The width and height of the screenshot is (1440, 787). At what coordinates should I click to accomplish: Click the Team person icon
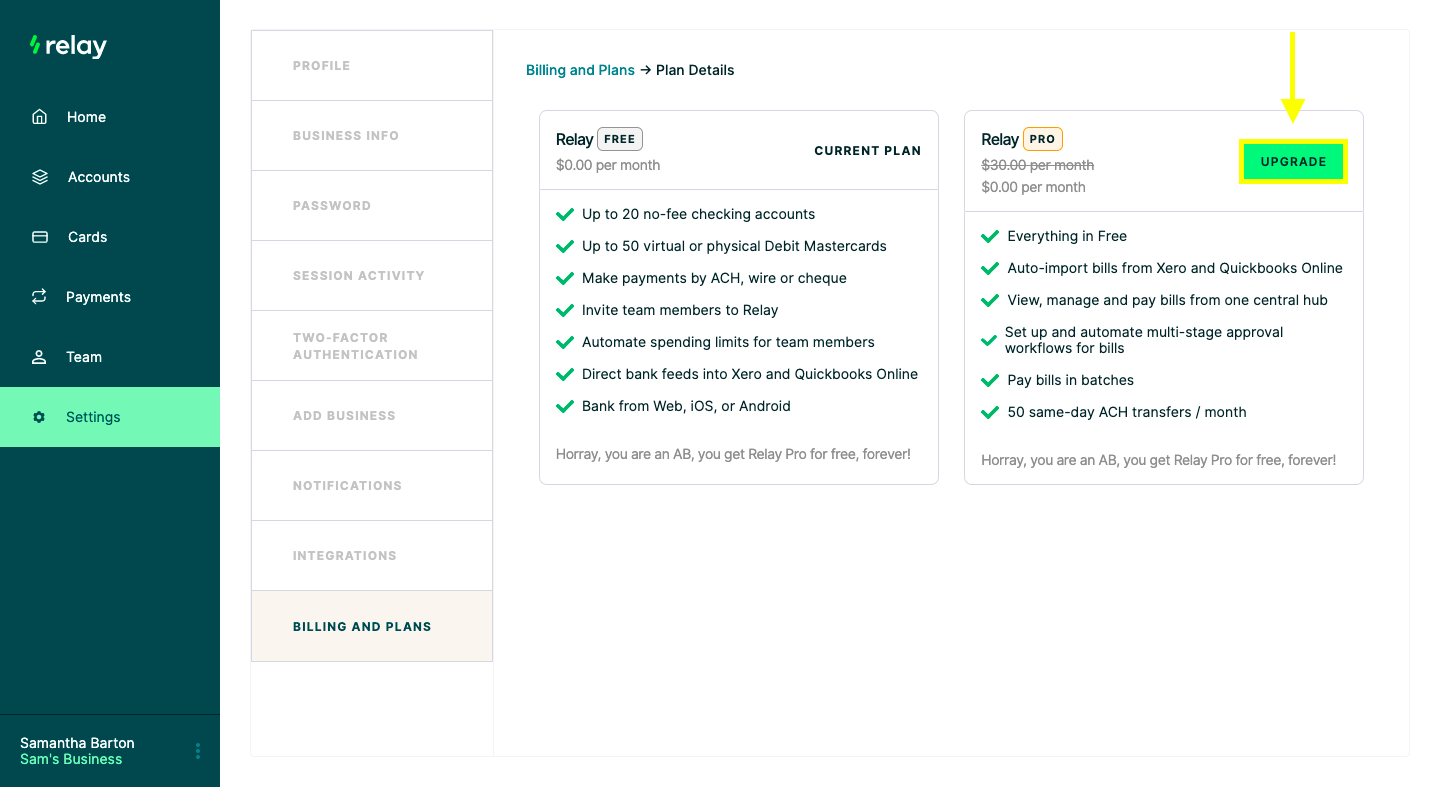pyautogui.click(x=39, y=357)
